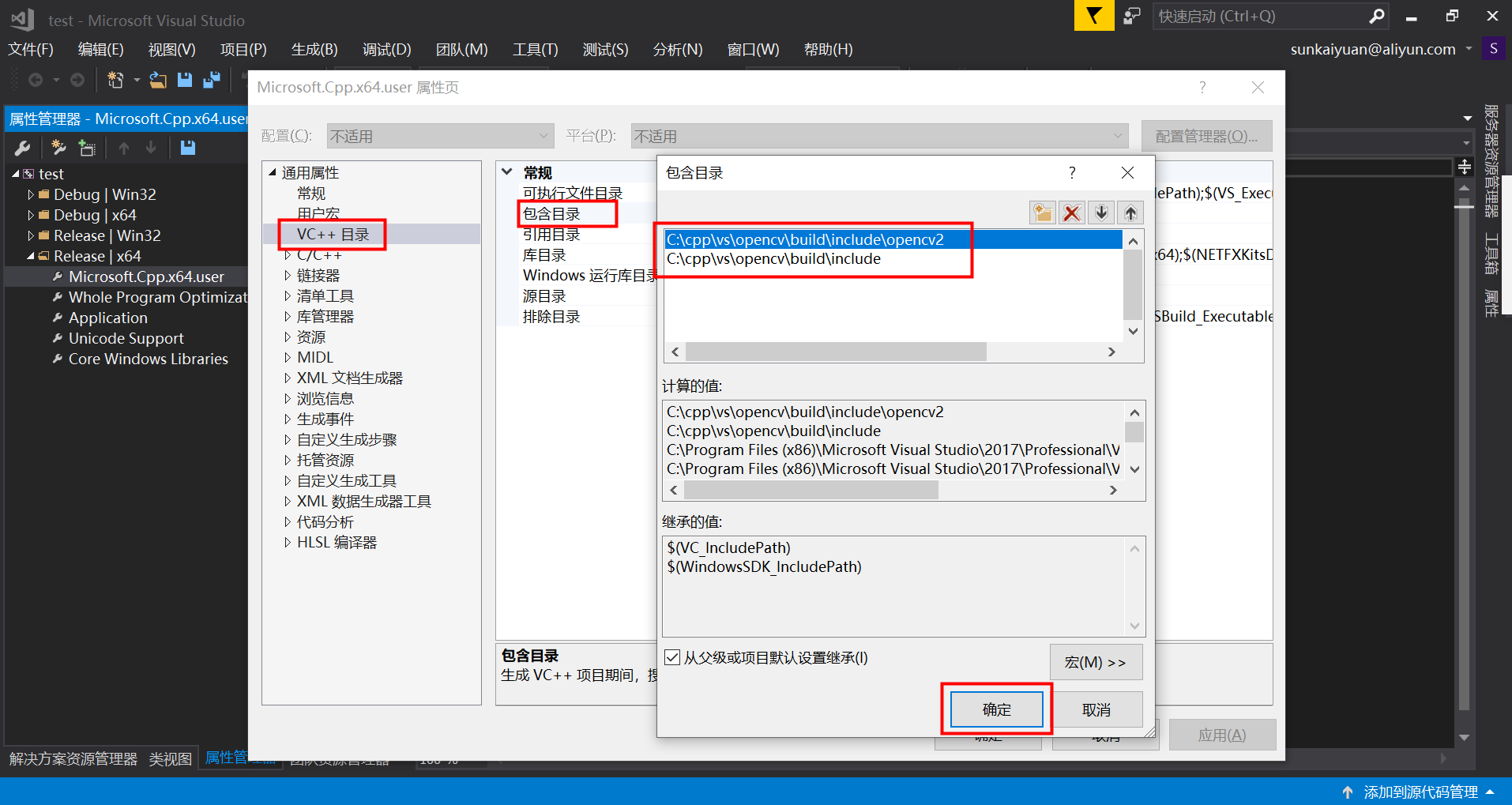Expand Release | Win32 tree node
Screen dimensions: 1512x805
pos(31,235)
